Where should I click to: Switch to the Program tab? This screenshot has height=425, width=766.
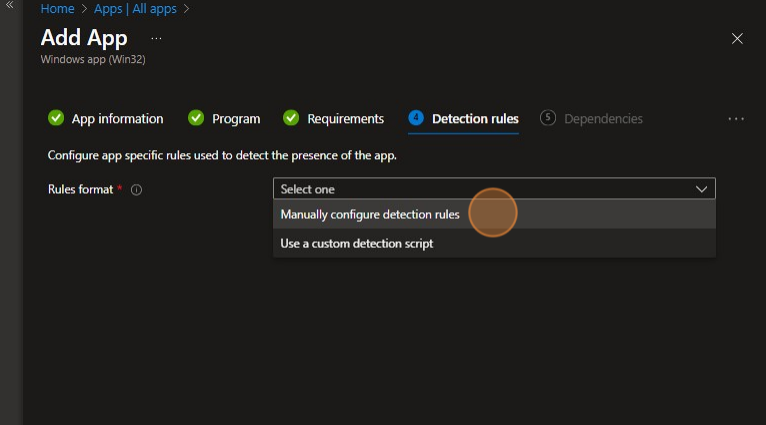[x=236, y=119]
